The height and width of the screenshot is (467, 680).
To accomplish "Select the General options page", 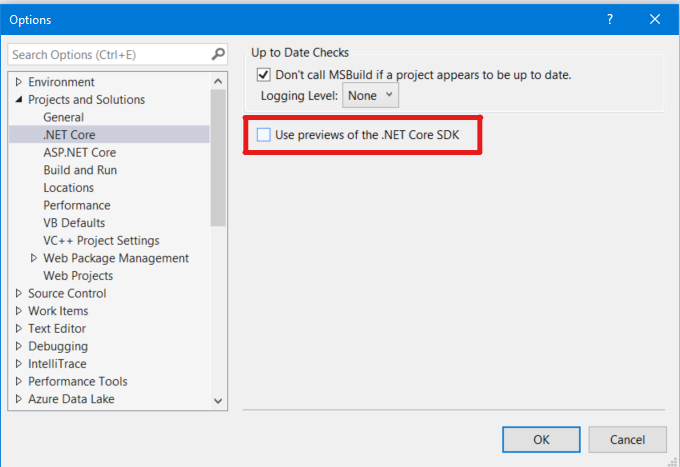I will (x=63, y=117).
